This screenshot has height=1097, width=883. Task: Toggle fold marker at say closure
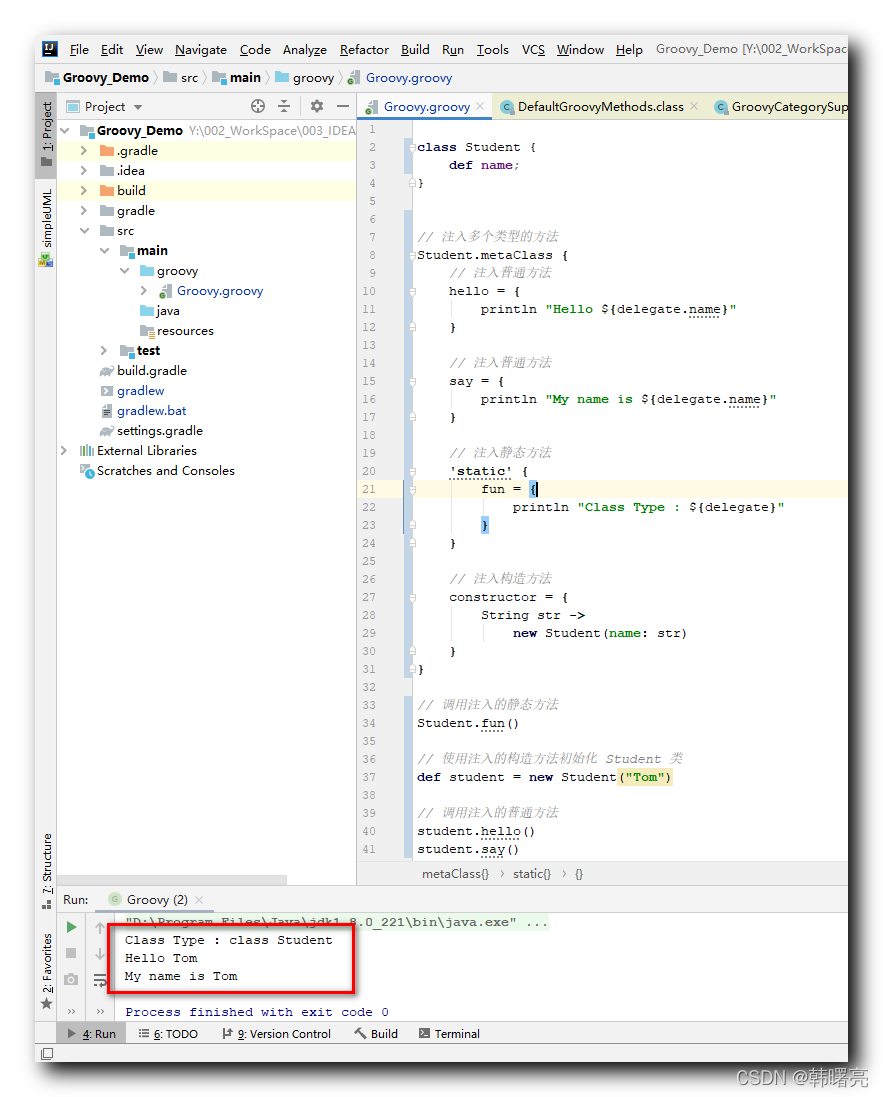(413, 382)
